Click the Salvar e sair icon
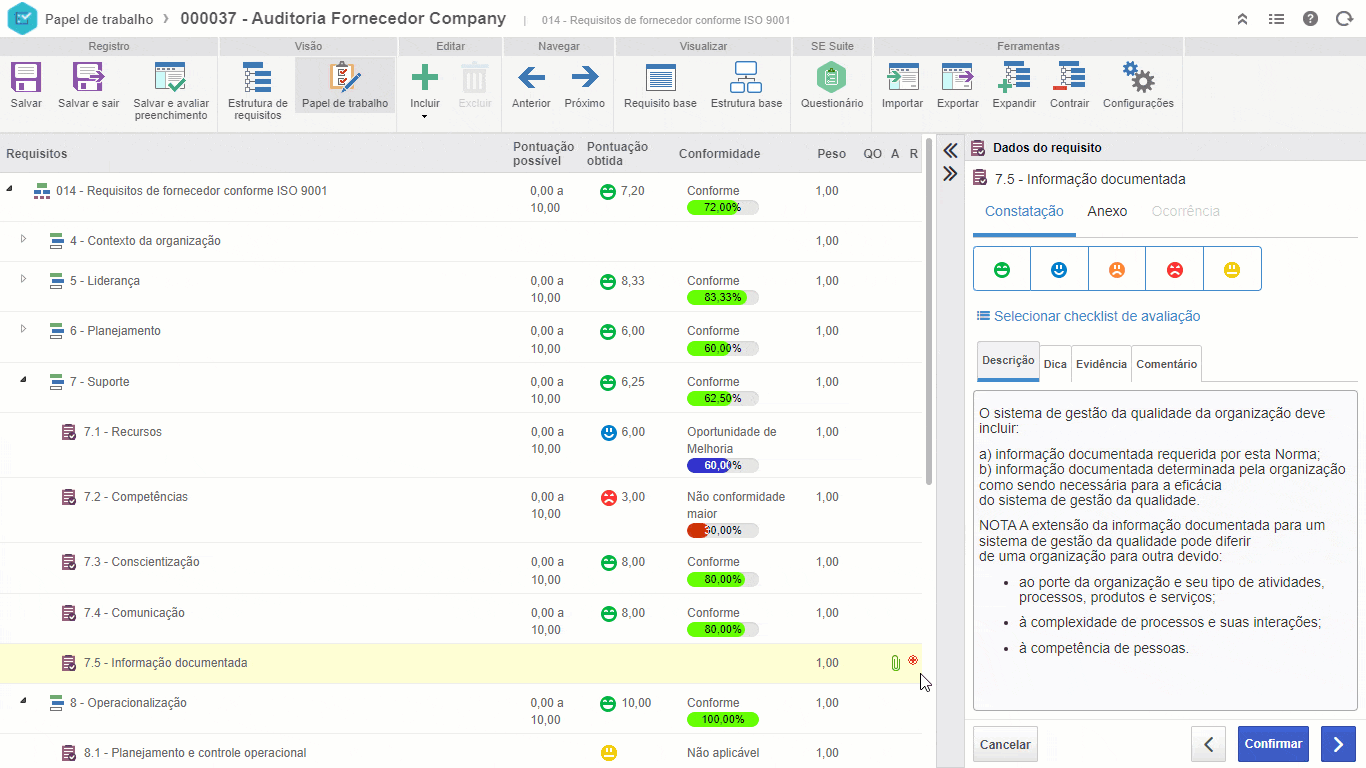Screen dimensions: 1366x768 [x=88, y=77]
